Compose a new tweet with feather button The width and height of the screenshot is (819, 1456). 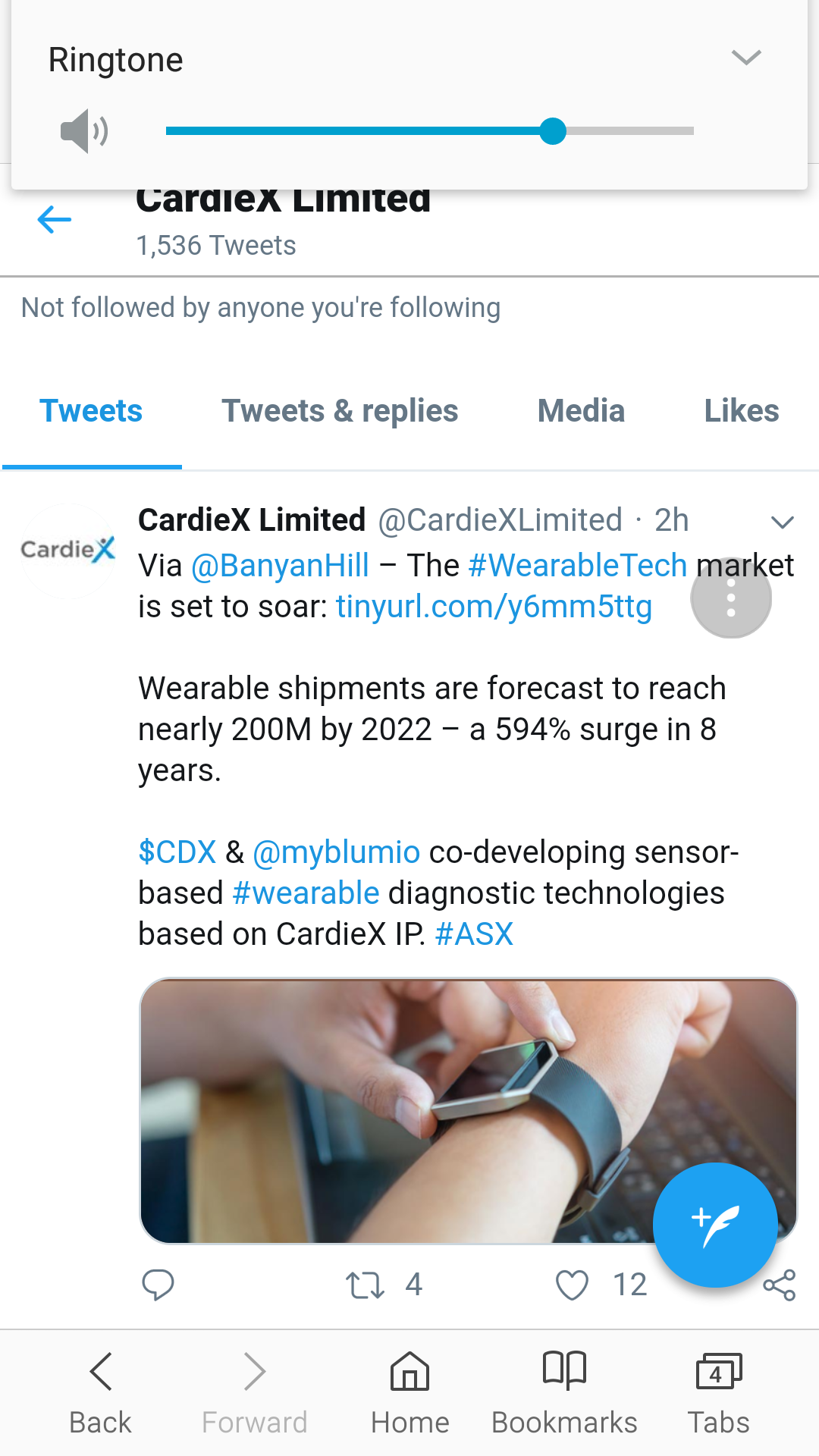pos(715,1225)
